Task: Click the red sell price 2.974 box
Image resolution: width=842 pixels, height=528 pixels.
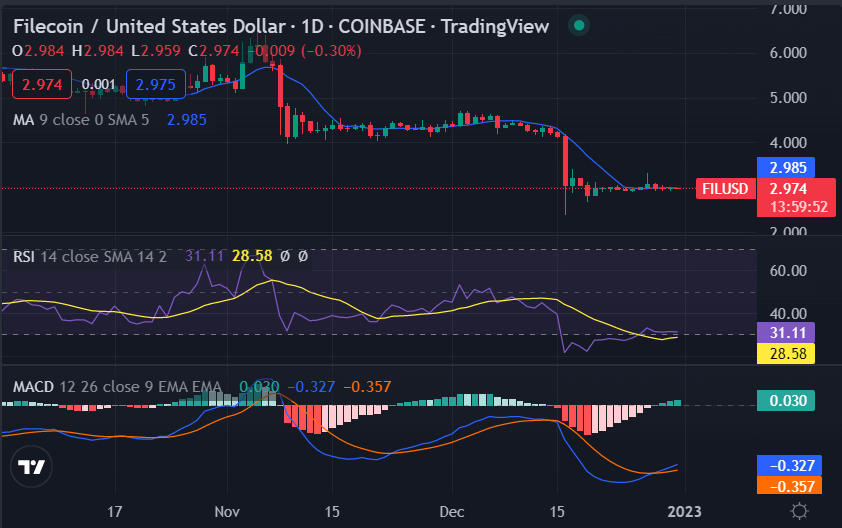Action: tap(42, 84)
